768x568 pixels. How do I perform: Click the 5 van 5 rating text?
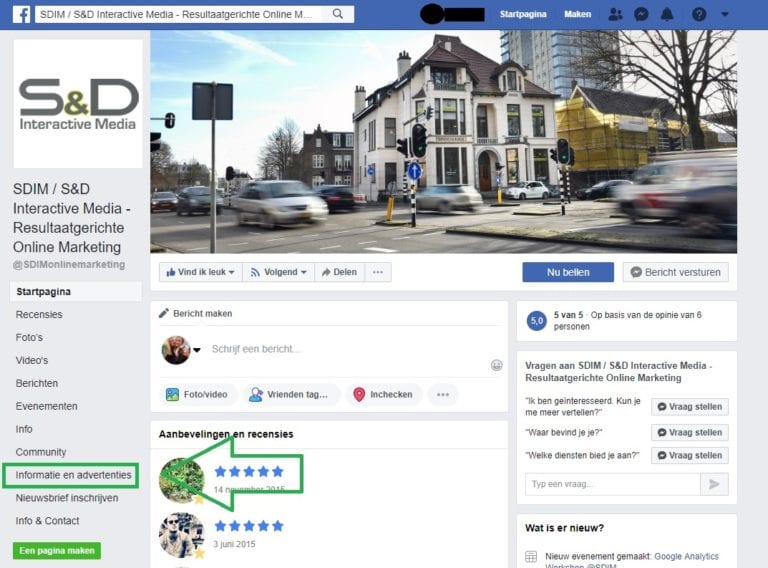[x=568, y=315]
